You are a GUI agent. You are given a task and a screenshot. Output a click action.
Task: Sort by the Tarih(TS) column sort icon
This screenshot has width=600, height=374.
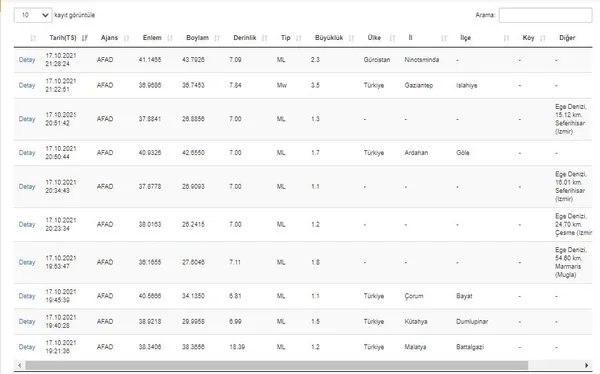pos(85,38)
